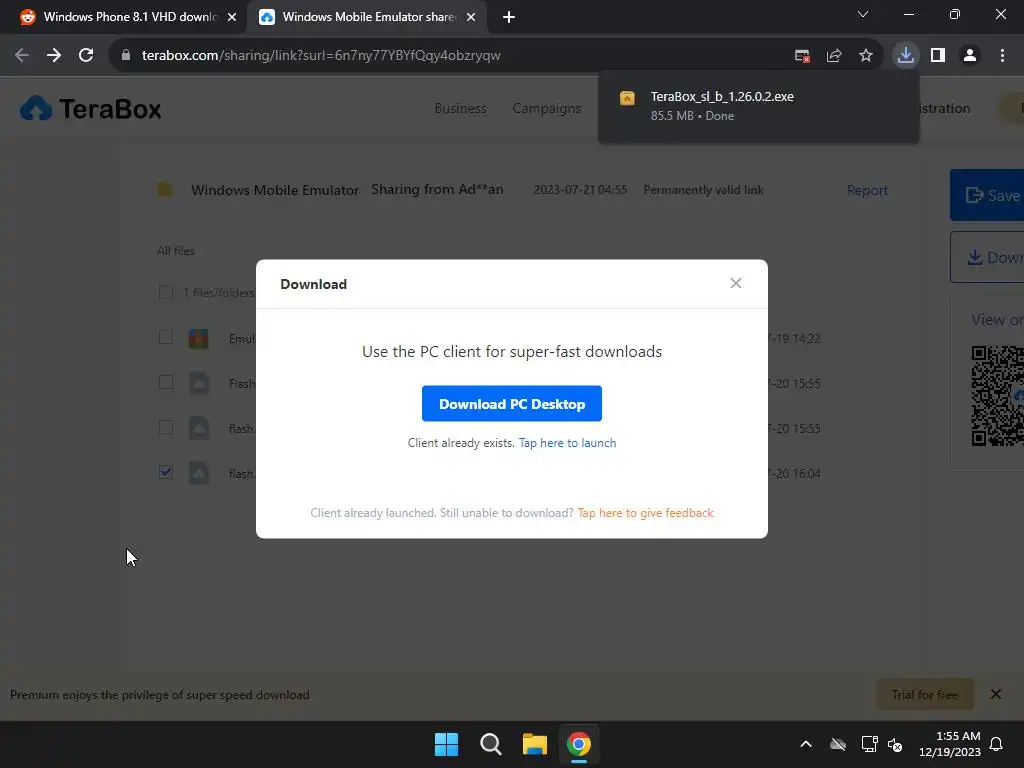Viewport: 1024px width, 768px height.
Task: Click the blocked pop-up icon in address bar
Action: coord(802,56)
